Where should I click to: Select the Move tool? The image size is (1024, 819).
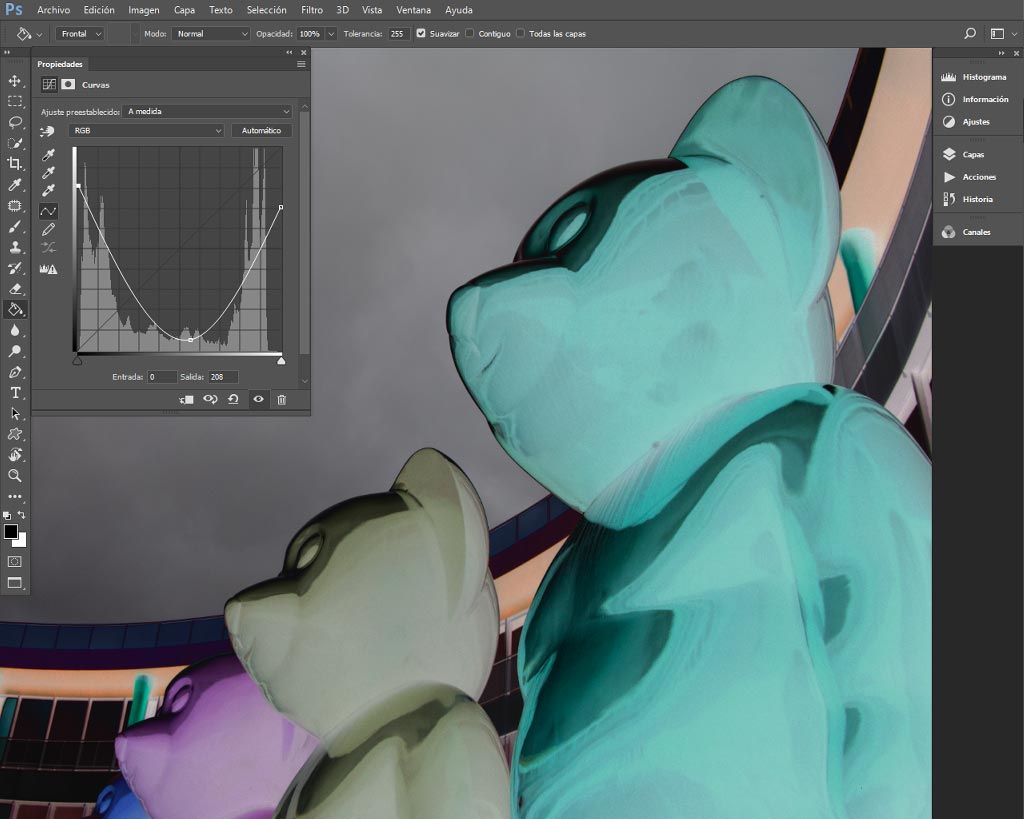[x=14, y=80]
